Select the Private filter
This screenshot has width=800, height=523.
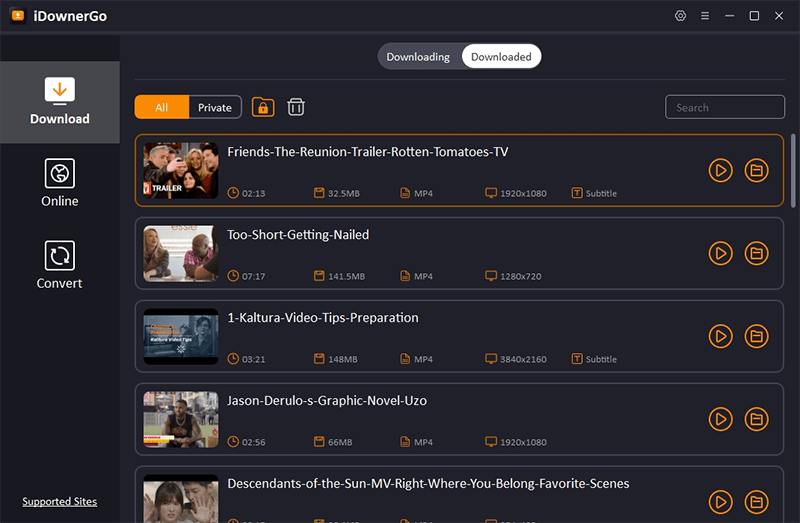coord(215,108)
